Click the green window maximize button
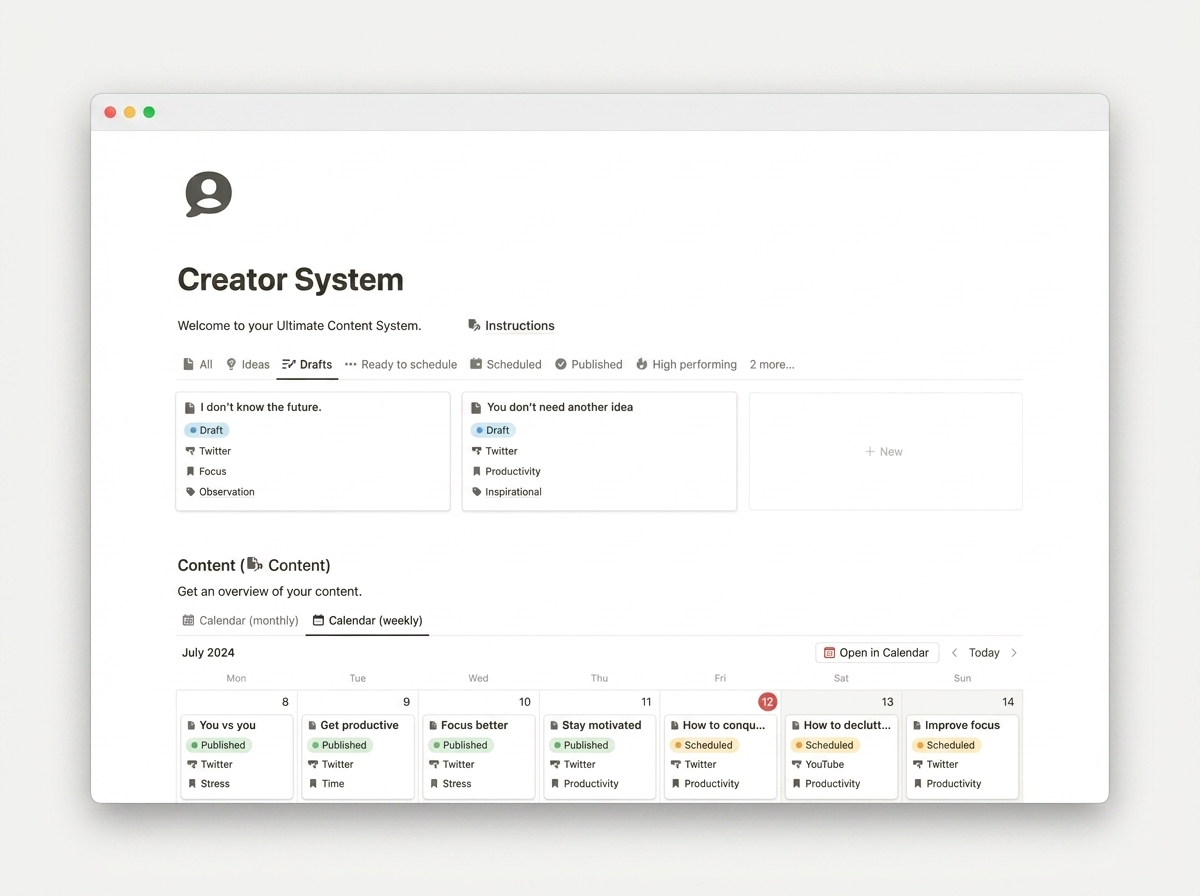This screenshot has height=896, width=1200. (149, 112)
